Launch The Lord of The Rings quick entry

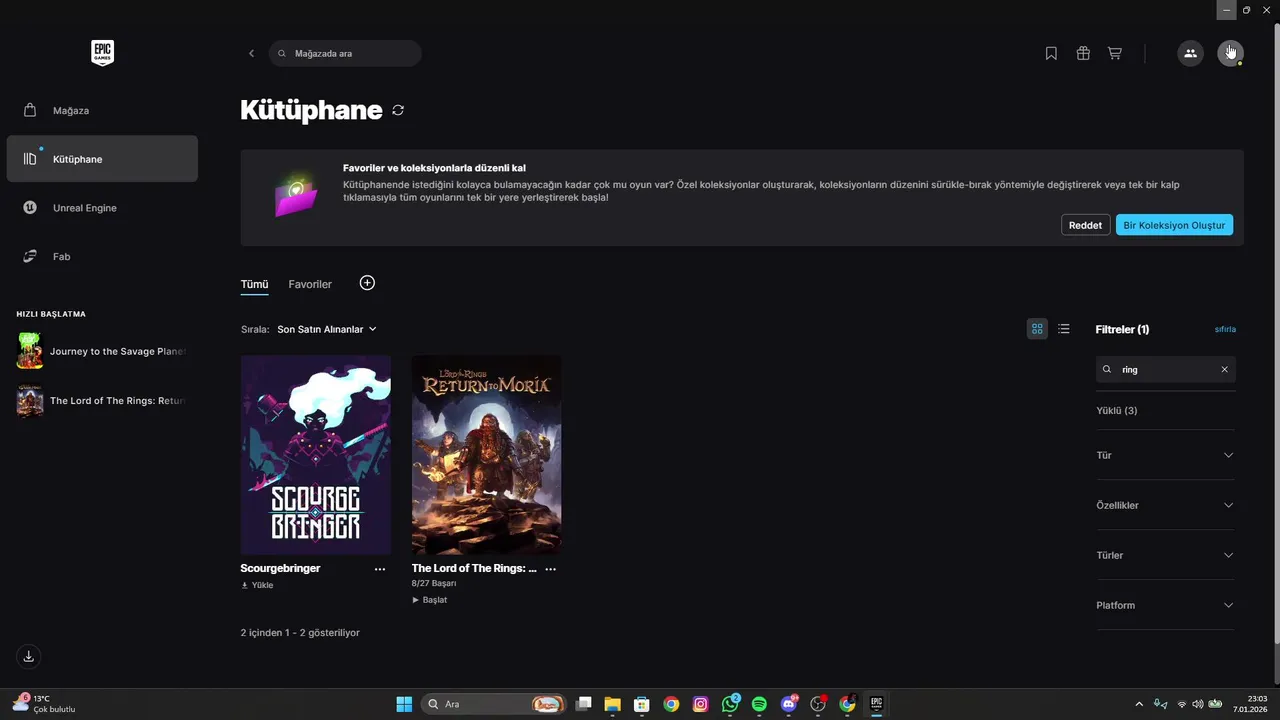pyautogui.click(x=102, y=400)
